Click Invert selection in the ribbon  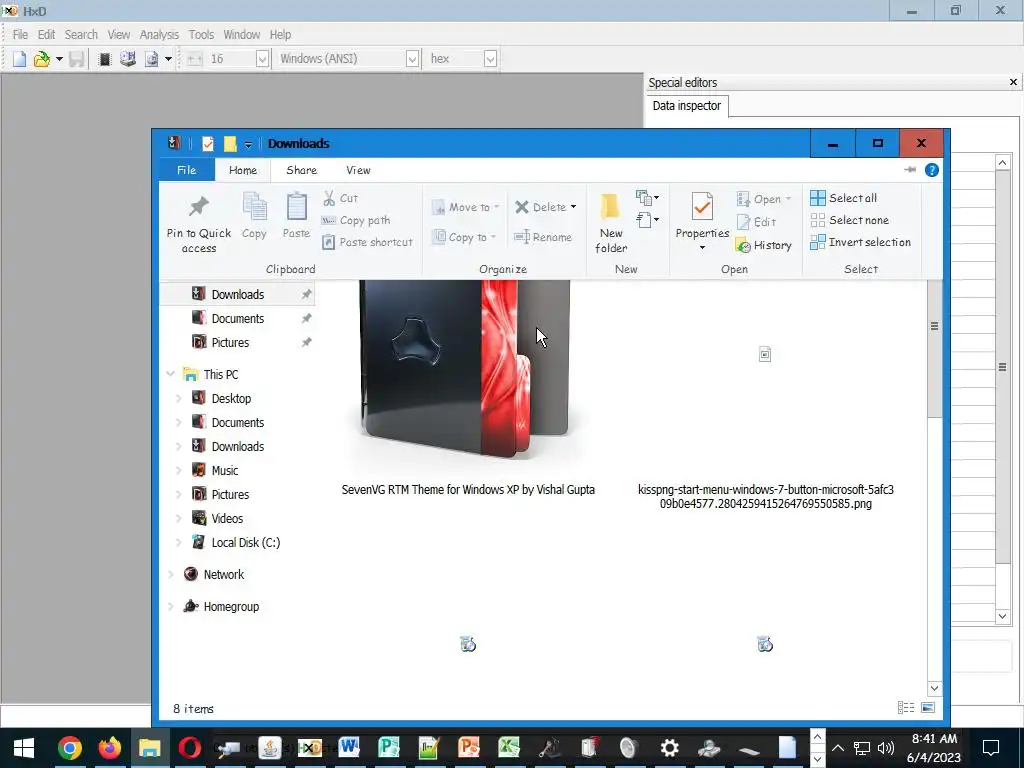click(861, 242)
